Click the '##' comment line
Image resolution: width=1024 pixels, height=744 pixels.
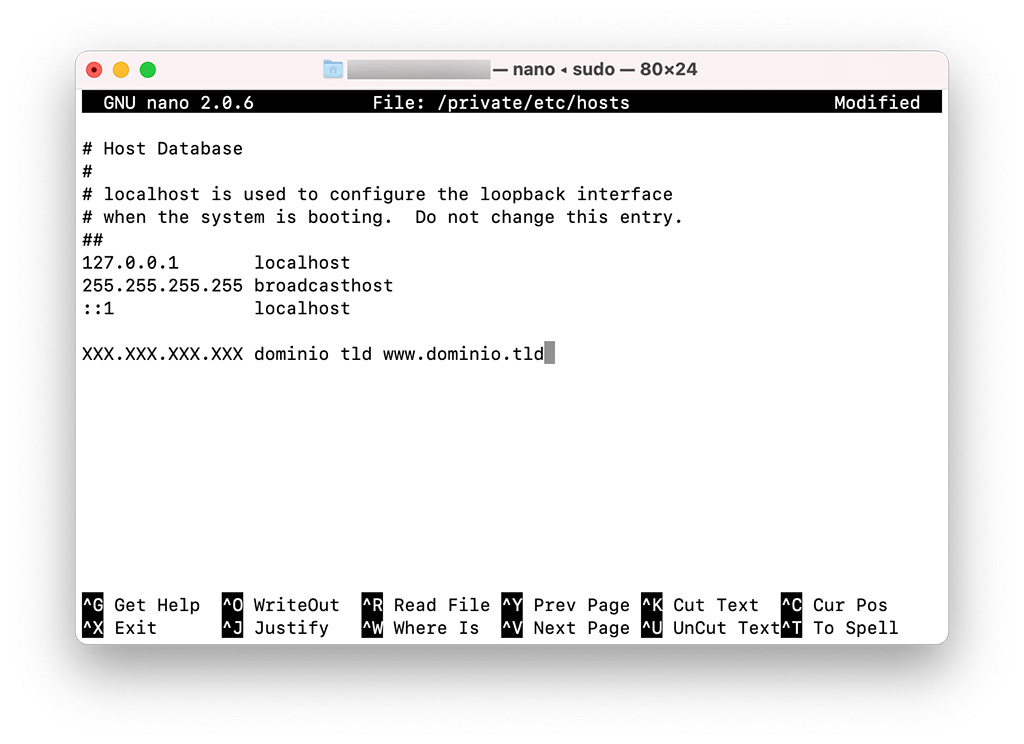click(x=93, y=240)
